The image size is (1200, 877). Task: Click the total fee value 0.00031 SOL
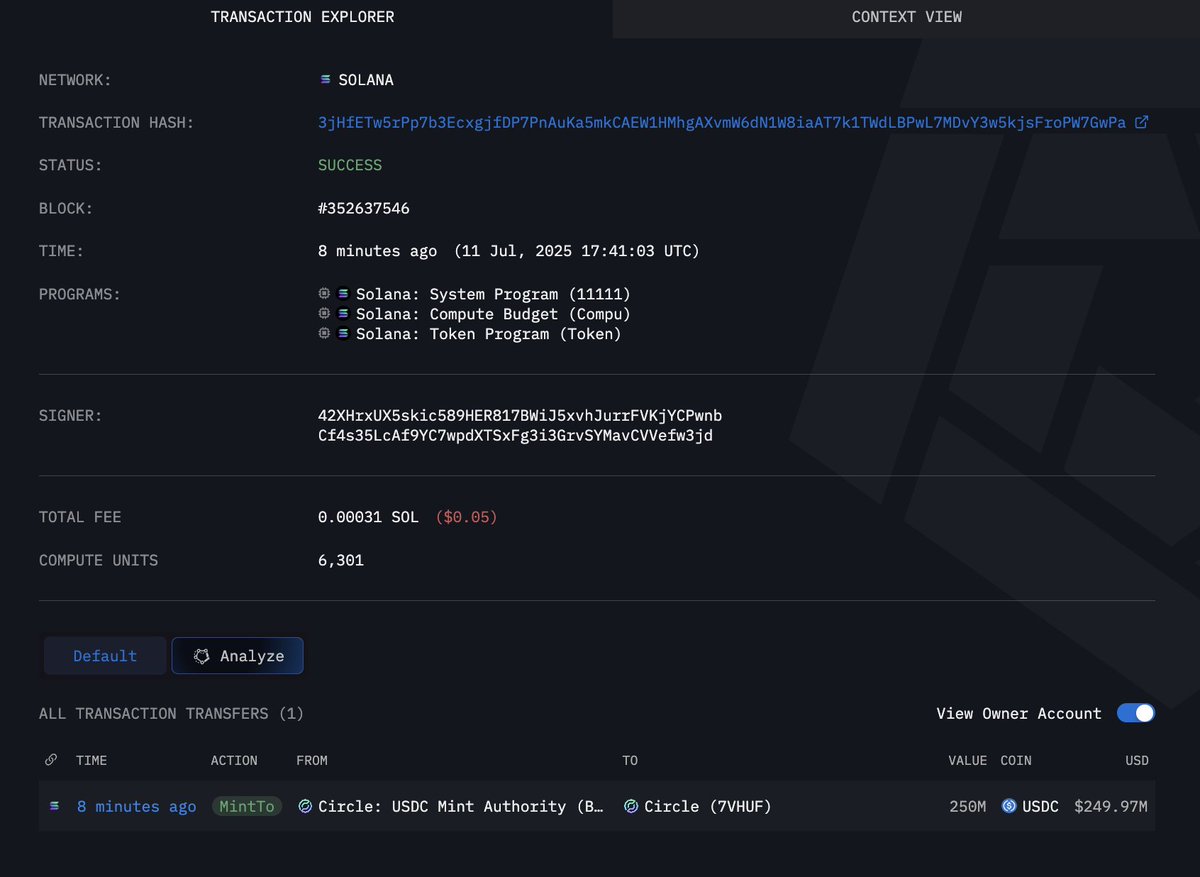tap(368, 517)
